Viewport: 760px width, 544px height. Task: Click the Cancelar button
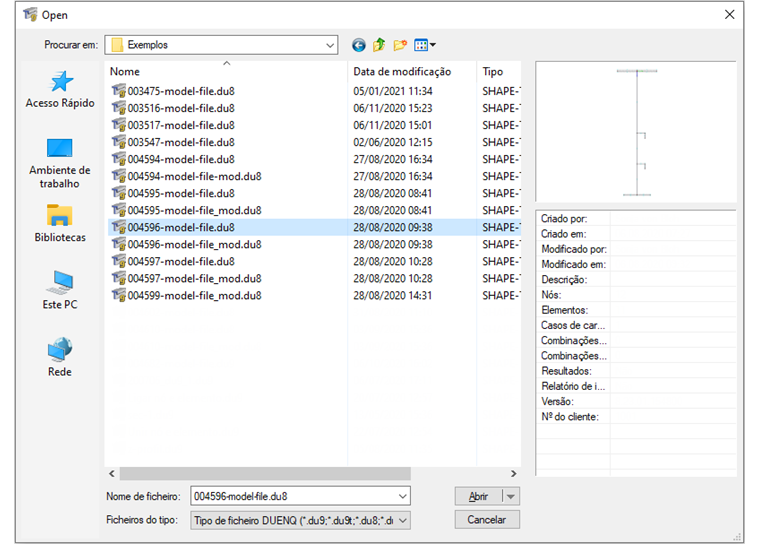[487, 520]
